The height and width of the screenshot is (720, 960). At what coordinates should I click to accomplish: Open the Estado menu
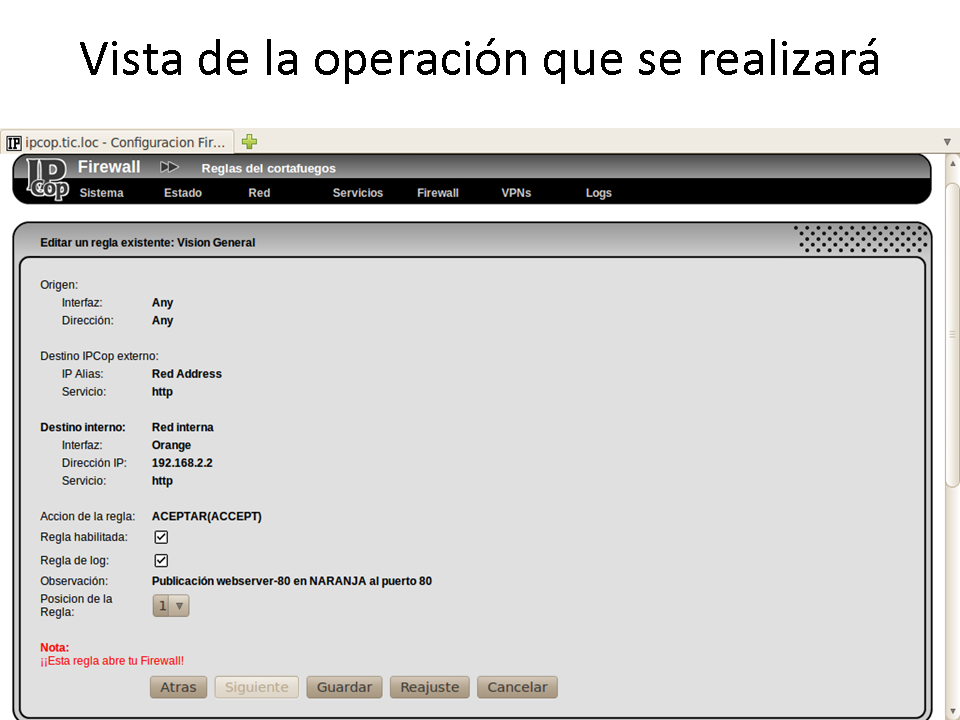pyautogui.click(x=183, y=193)
